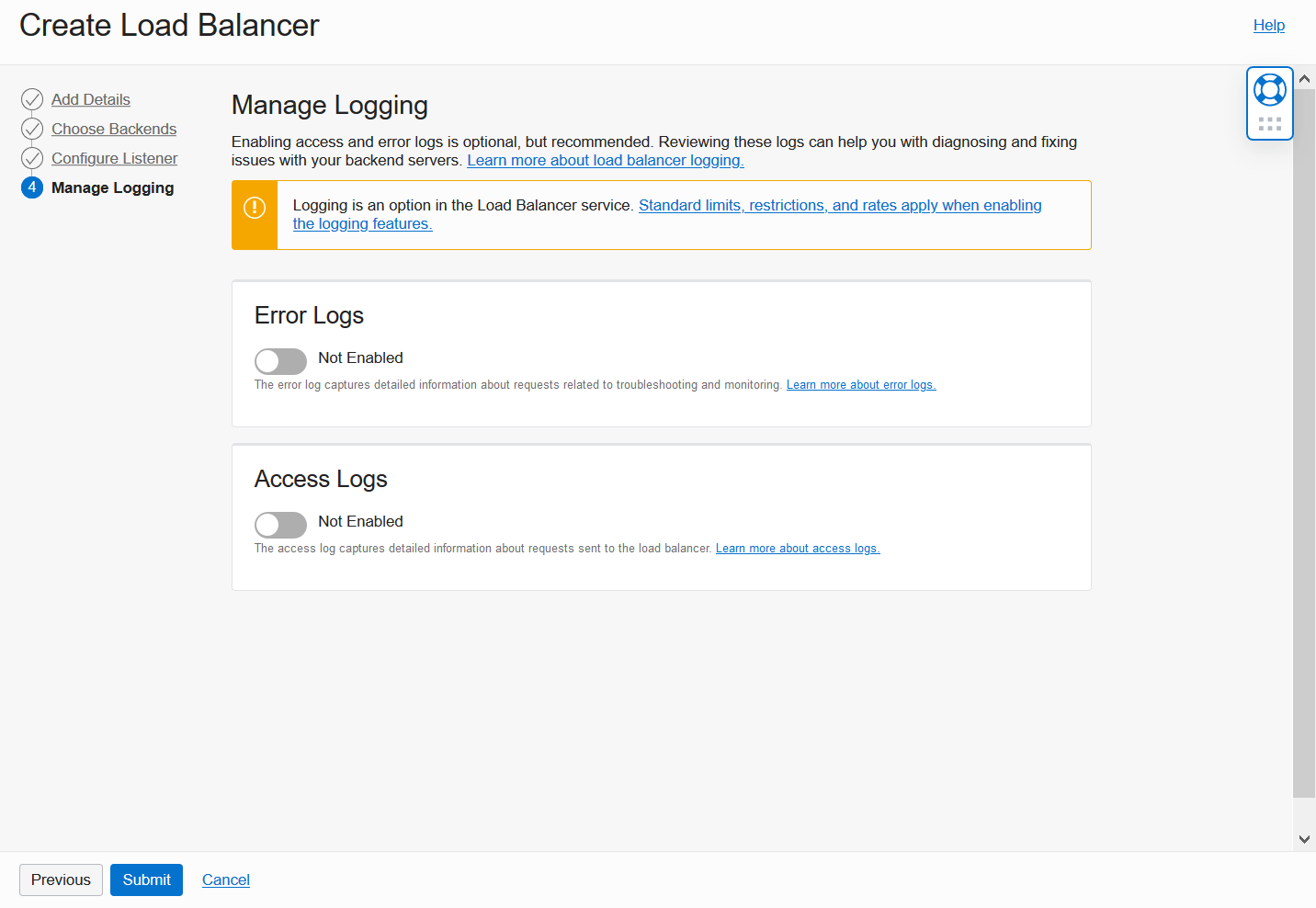Open the help lifebuoy icon

1269,89
